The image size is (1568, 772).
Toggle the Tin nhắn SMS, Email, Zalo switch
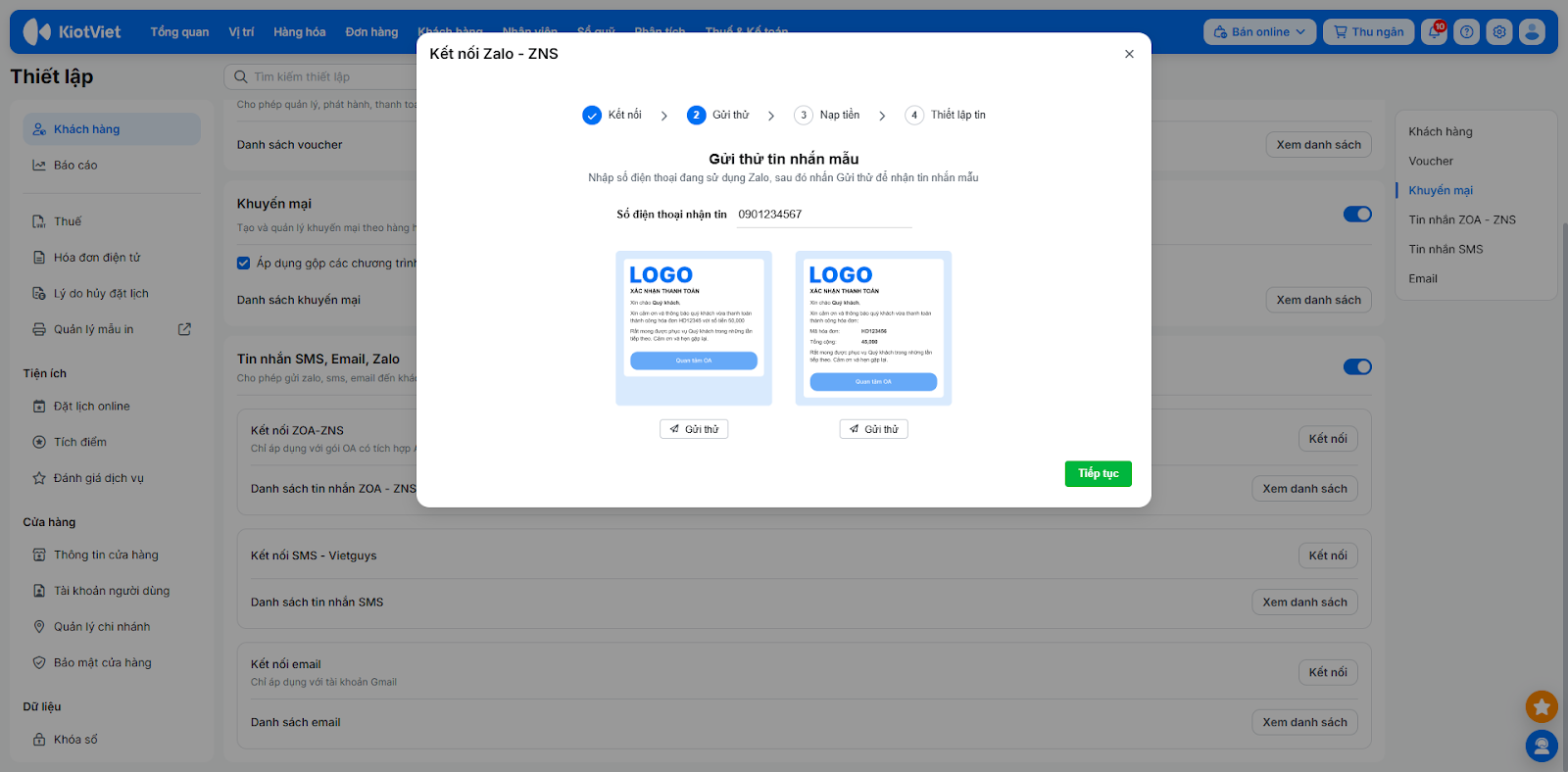[x=1357, y=366]
